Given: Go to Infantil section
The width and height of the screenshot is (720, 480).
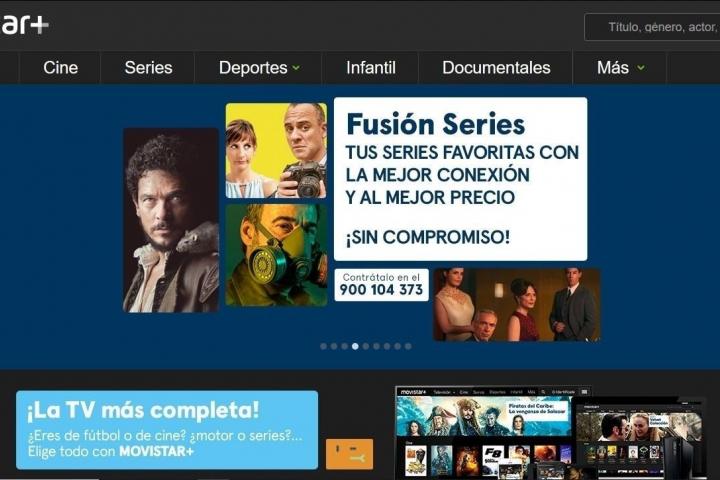Looking at the screenshot, I should tap(371, 68).
